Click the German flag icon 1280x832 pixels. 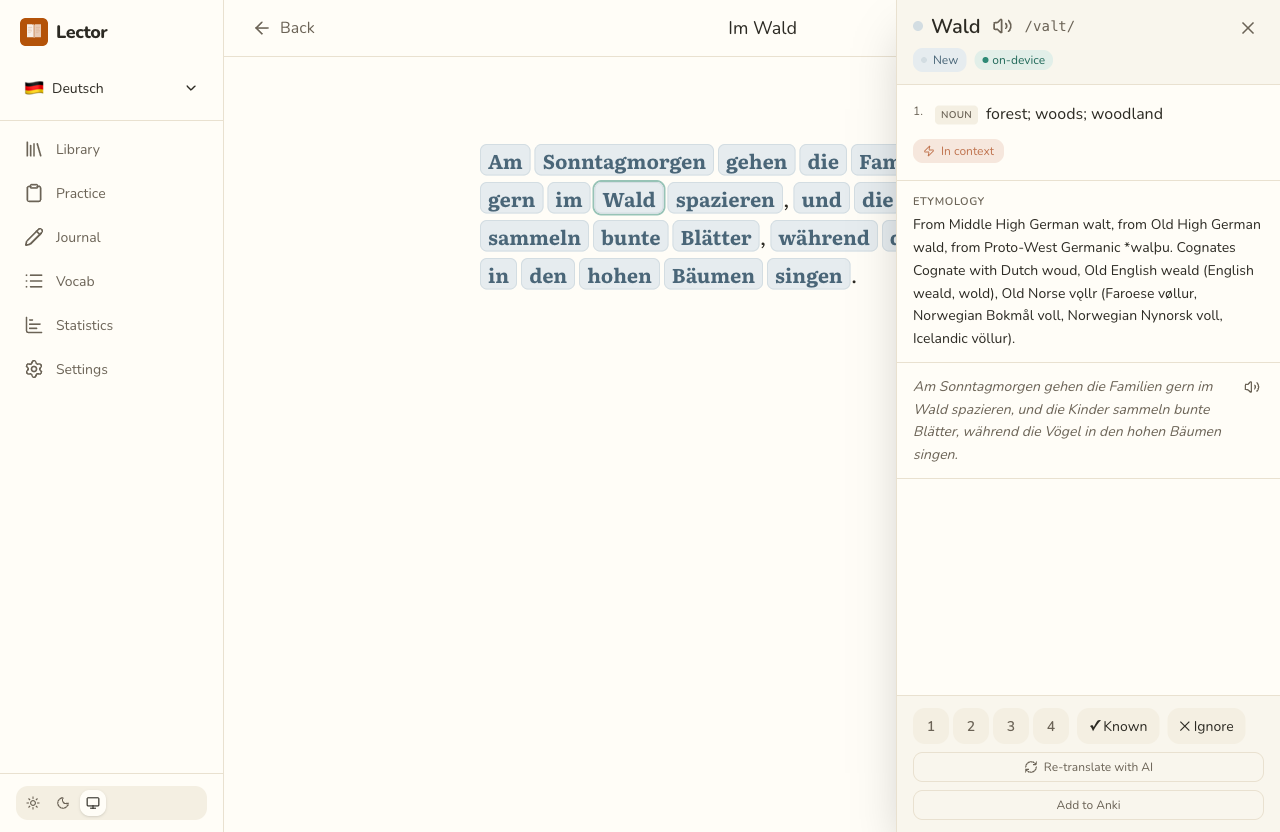(x=34, y=88)
